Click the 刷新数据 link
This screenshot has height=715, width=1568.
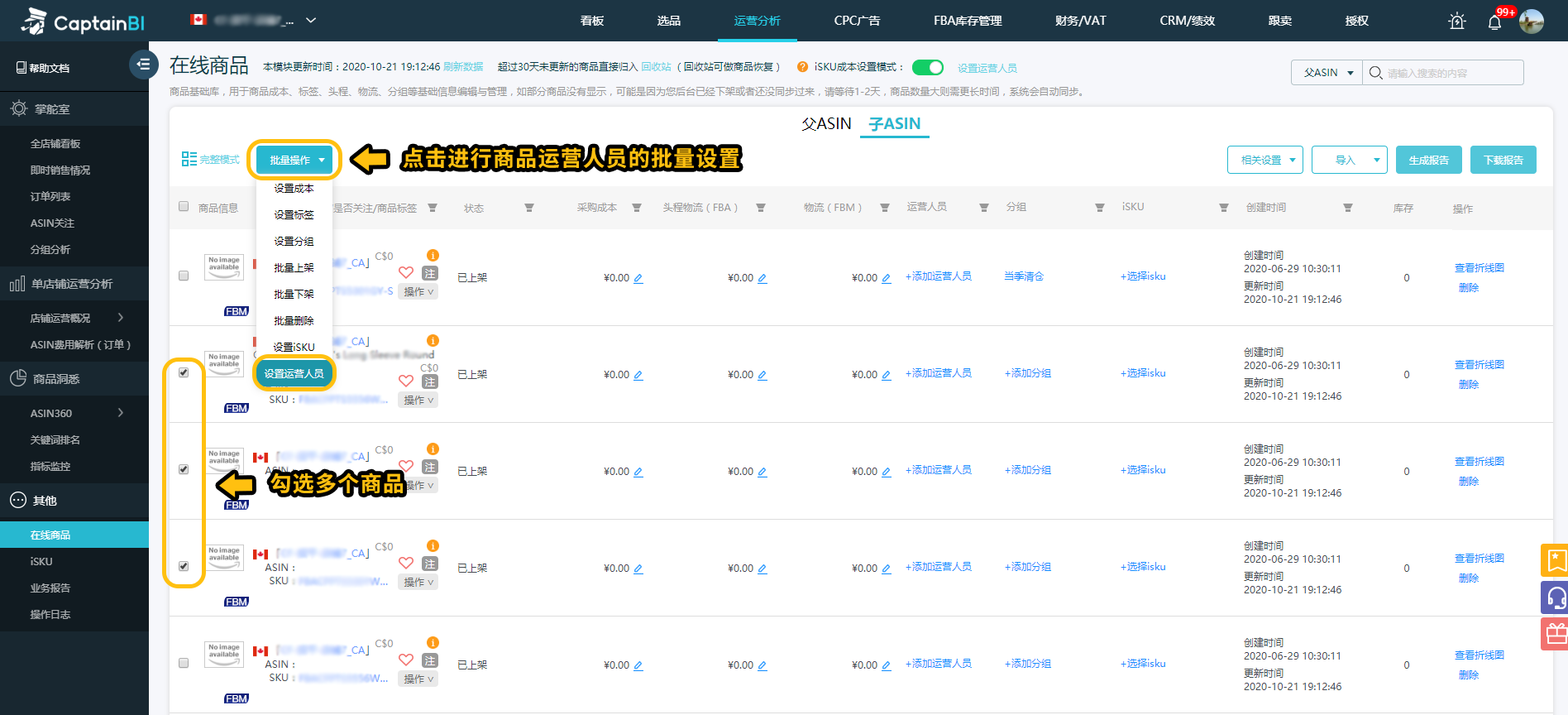click(x=463, y=67)
